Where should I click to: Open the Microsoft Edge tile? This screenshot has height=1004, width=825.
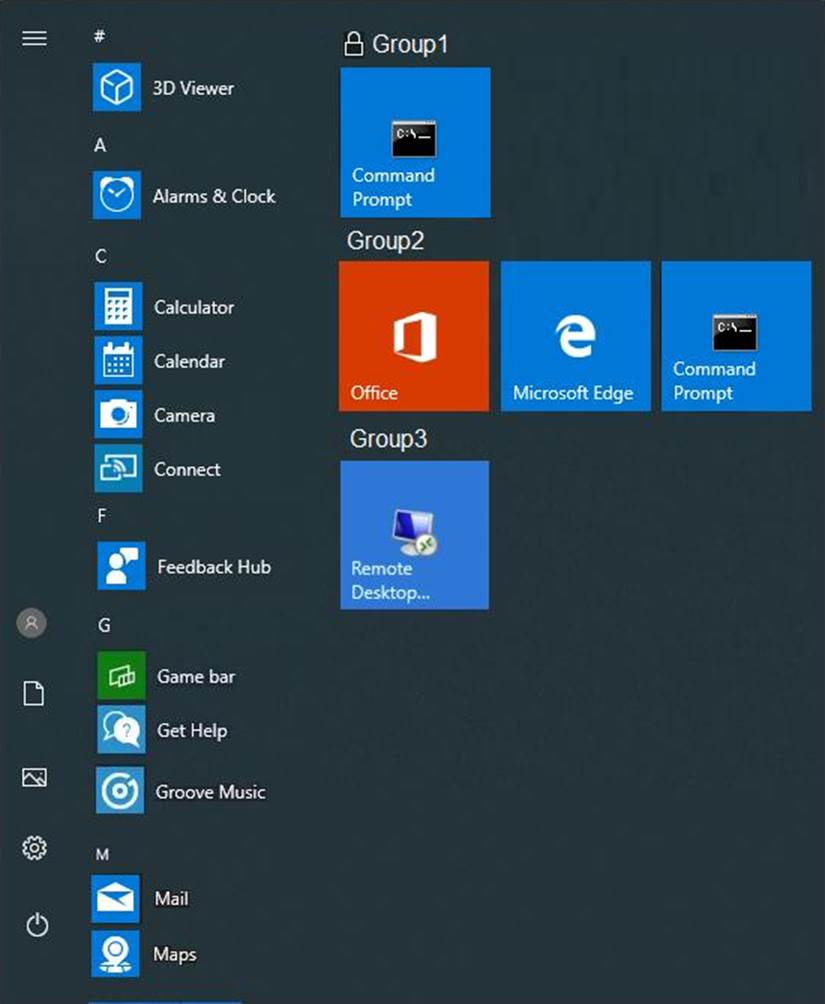point(575,336)
